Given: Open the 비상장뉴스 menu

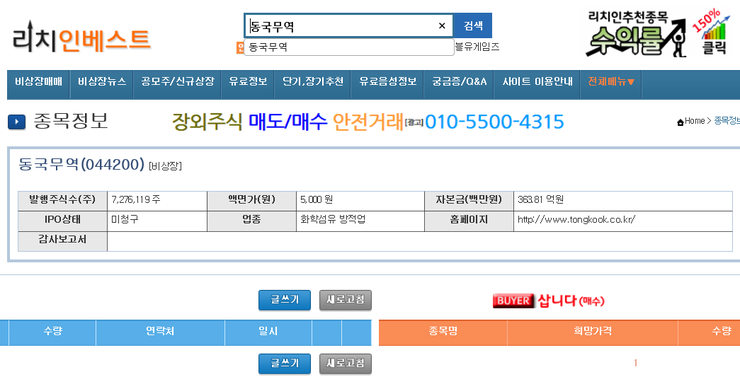Looking at the screenshot, I should tap(102, 82).
